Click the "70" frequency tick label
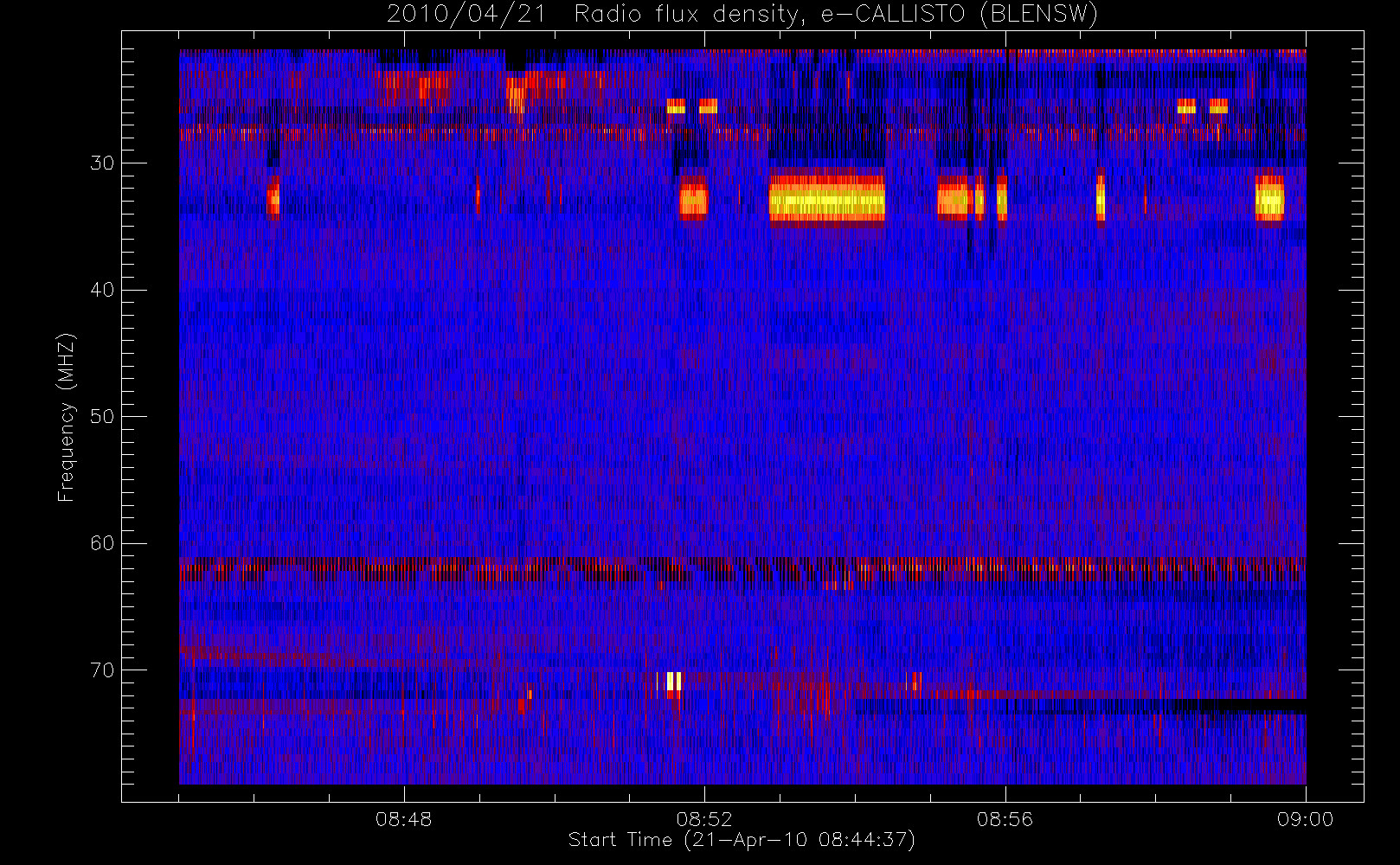1400x865 pixels. (102, 670)
